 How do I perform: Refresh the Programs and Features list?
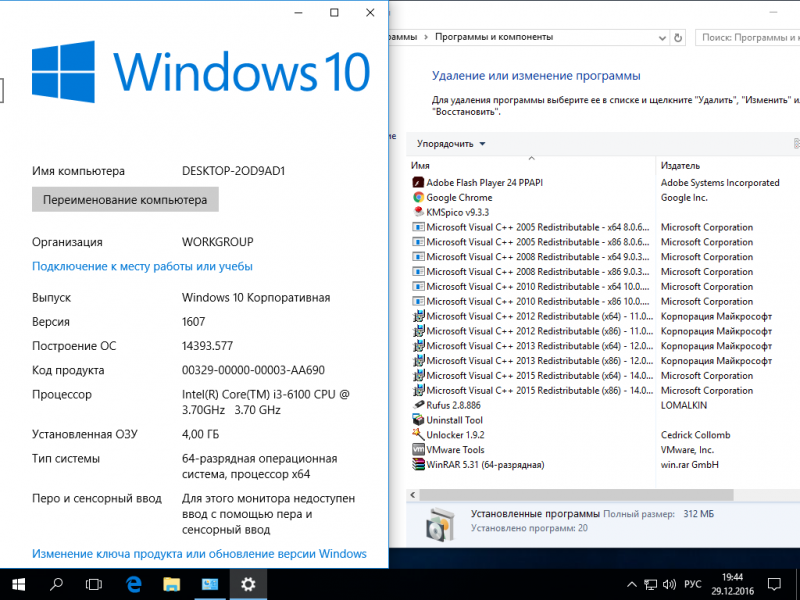(678, 37)
